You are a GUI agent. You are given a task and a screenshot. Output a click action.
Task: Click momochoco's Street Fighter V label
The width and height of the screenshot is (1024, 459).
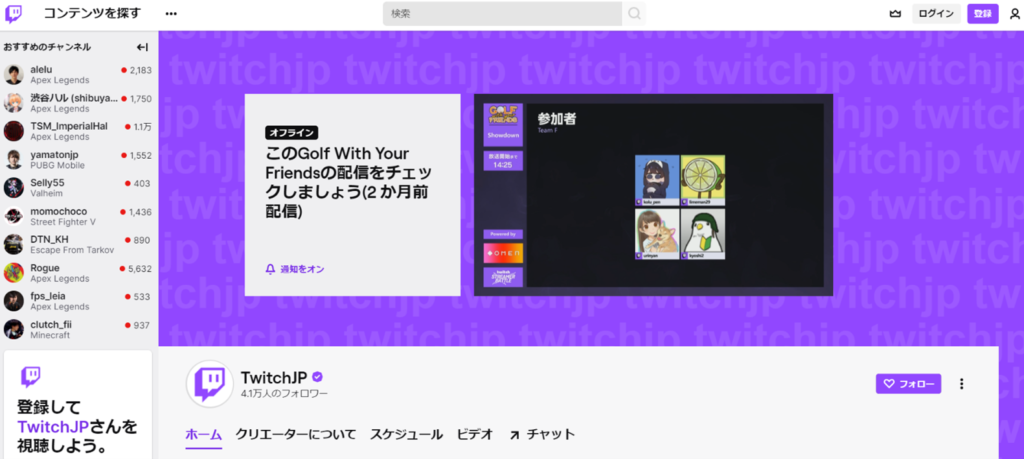pos(63,222)
